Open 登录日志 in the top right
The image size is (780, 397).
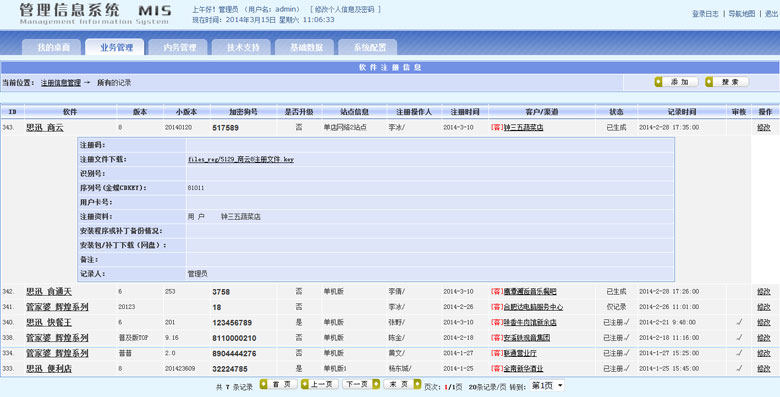[x=705, y=14]
